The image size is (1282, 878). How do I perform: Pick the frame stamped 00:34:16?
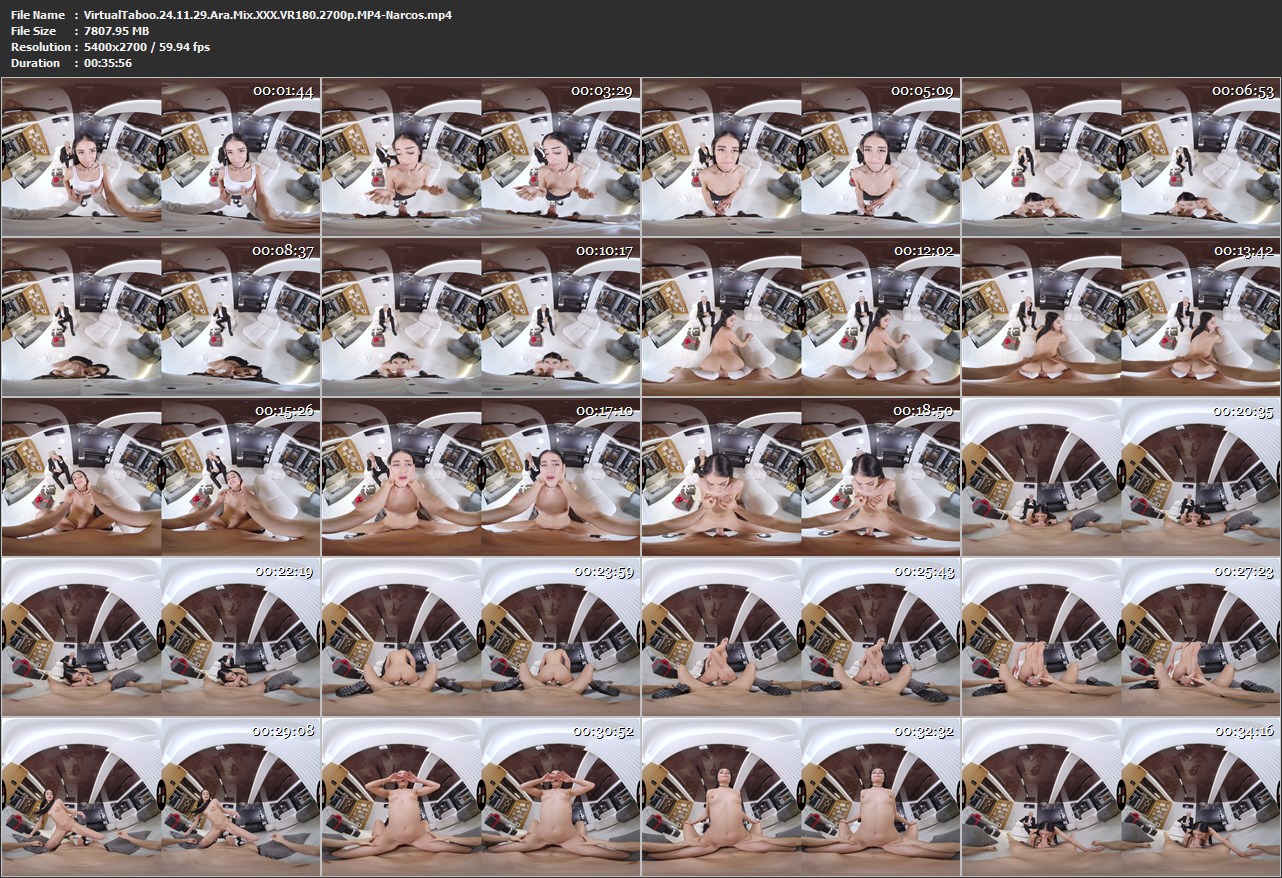pyautogui.click(x=1121, y=797)
